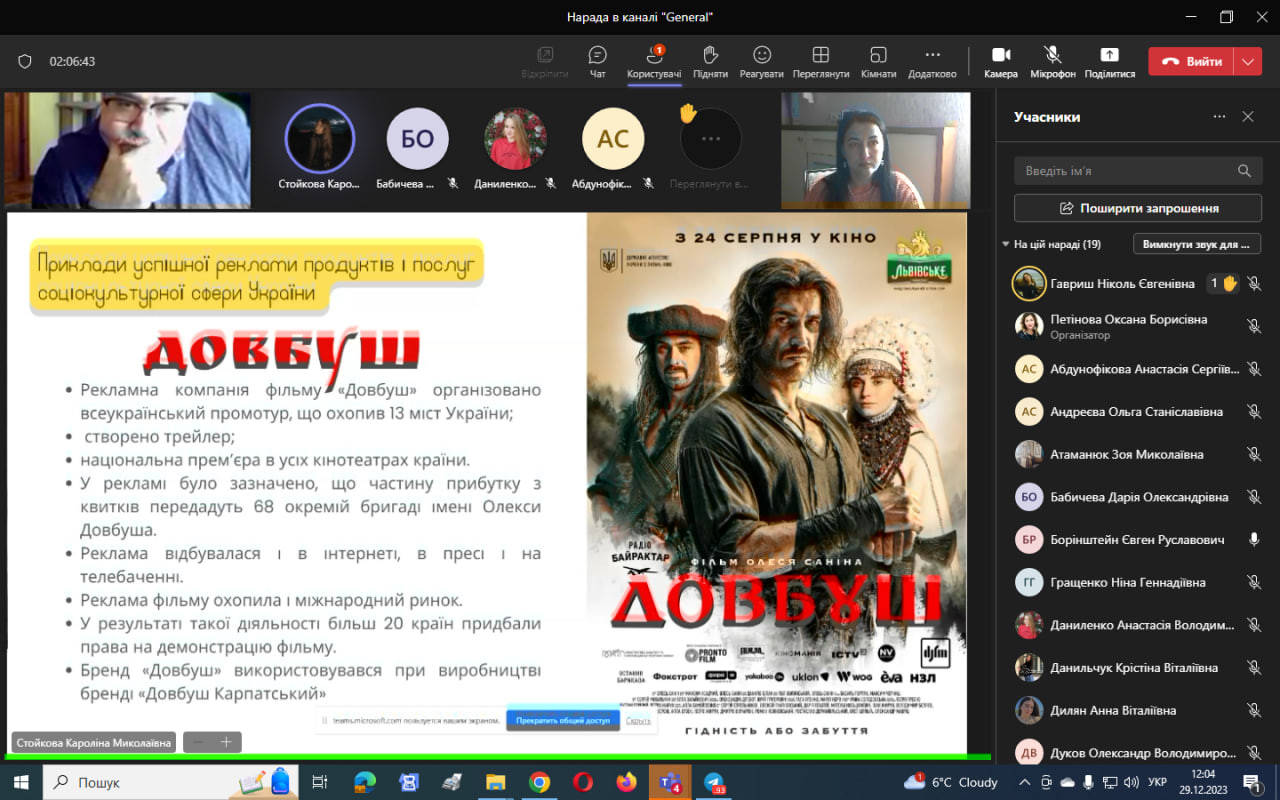Open the More actions menu in toolbar
The height and width of the screenshot is (800, 1280).
click(x=932, y=60)
